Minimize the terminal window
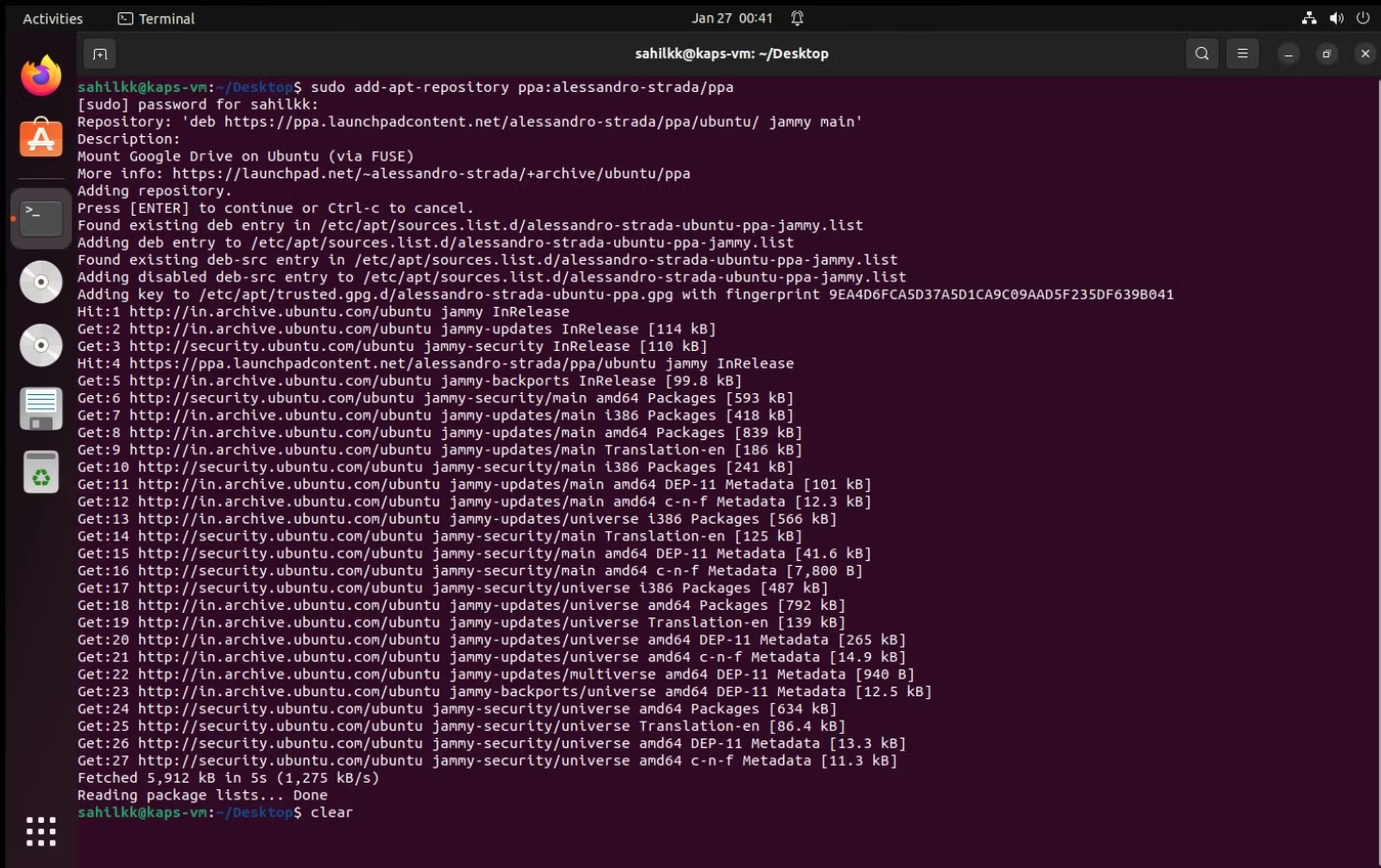1381x868 pixels. coord(1289,54)
